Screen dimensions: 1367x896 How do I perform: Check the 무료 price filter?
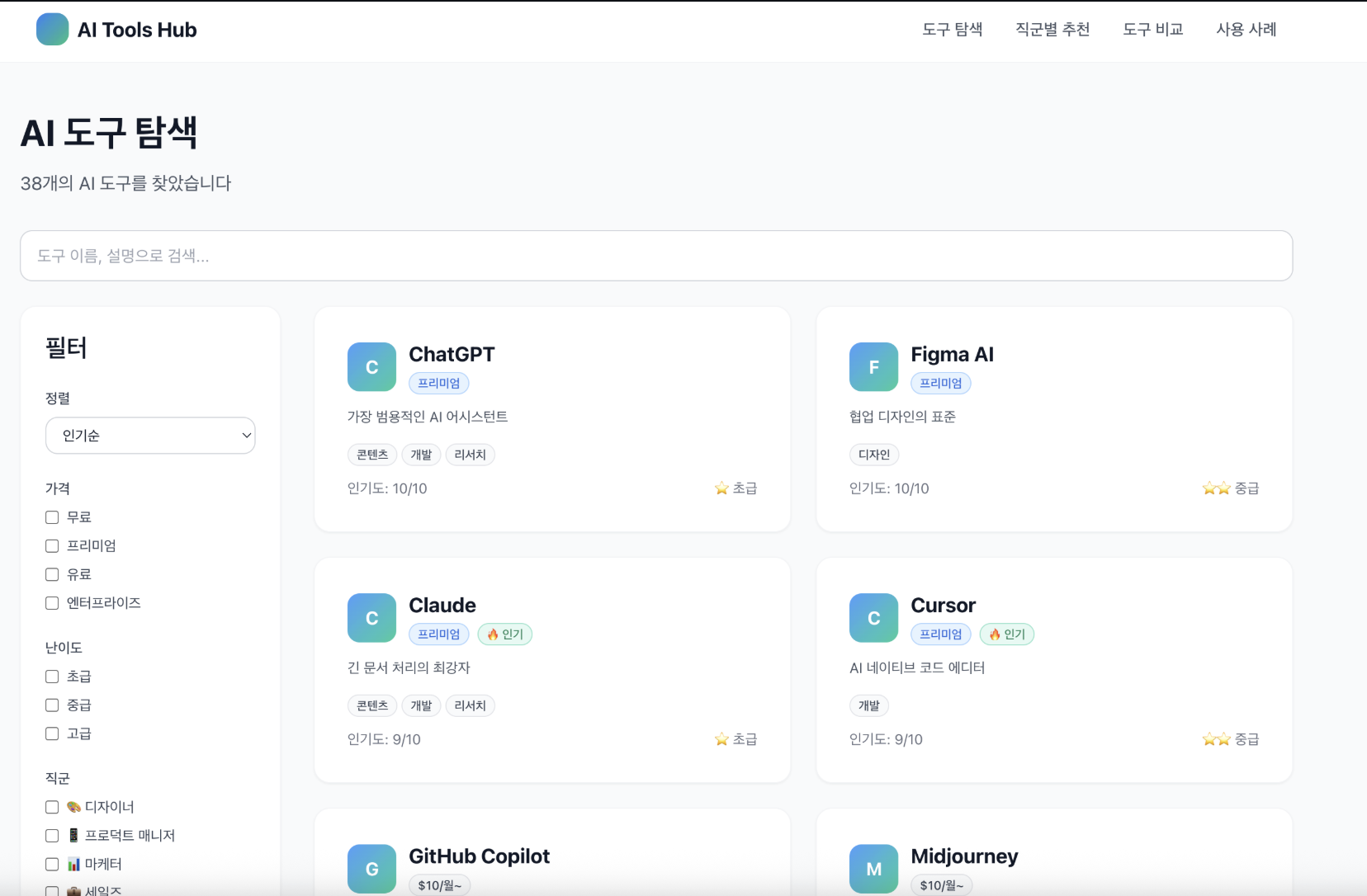point(51,516)
